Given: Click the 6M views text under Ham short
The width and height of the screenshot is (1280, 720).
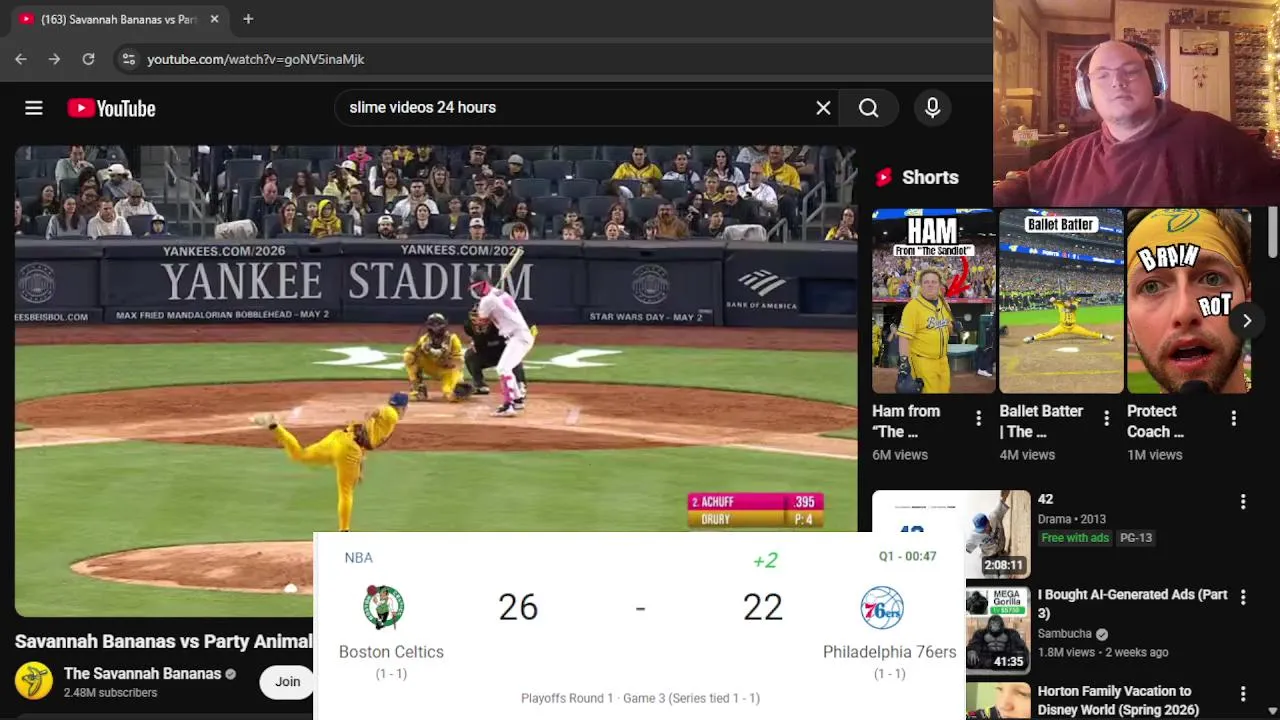Looking at the screenshot, I should 900,455.
